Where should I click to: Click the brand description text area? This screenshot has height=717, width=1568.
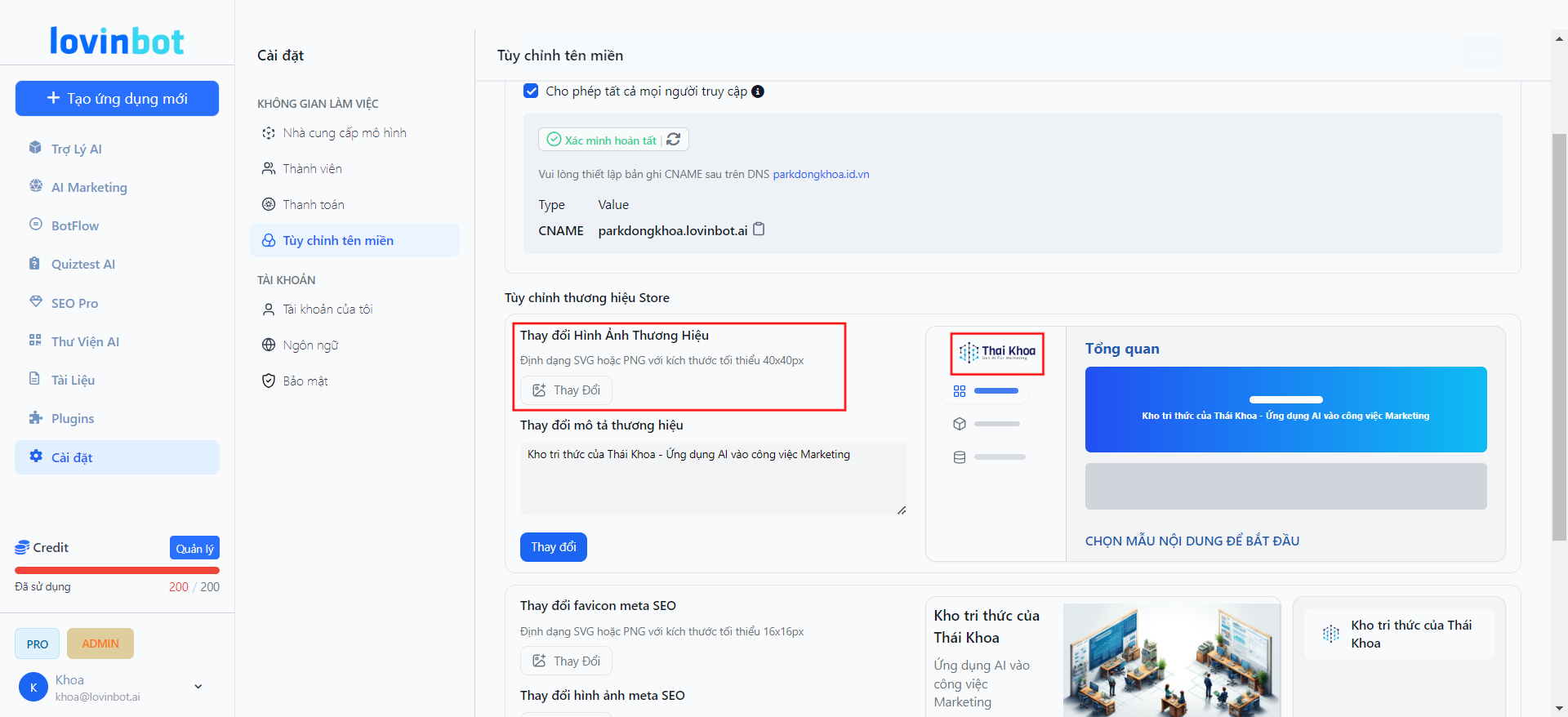[x=713, y=479]
